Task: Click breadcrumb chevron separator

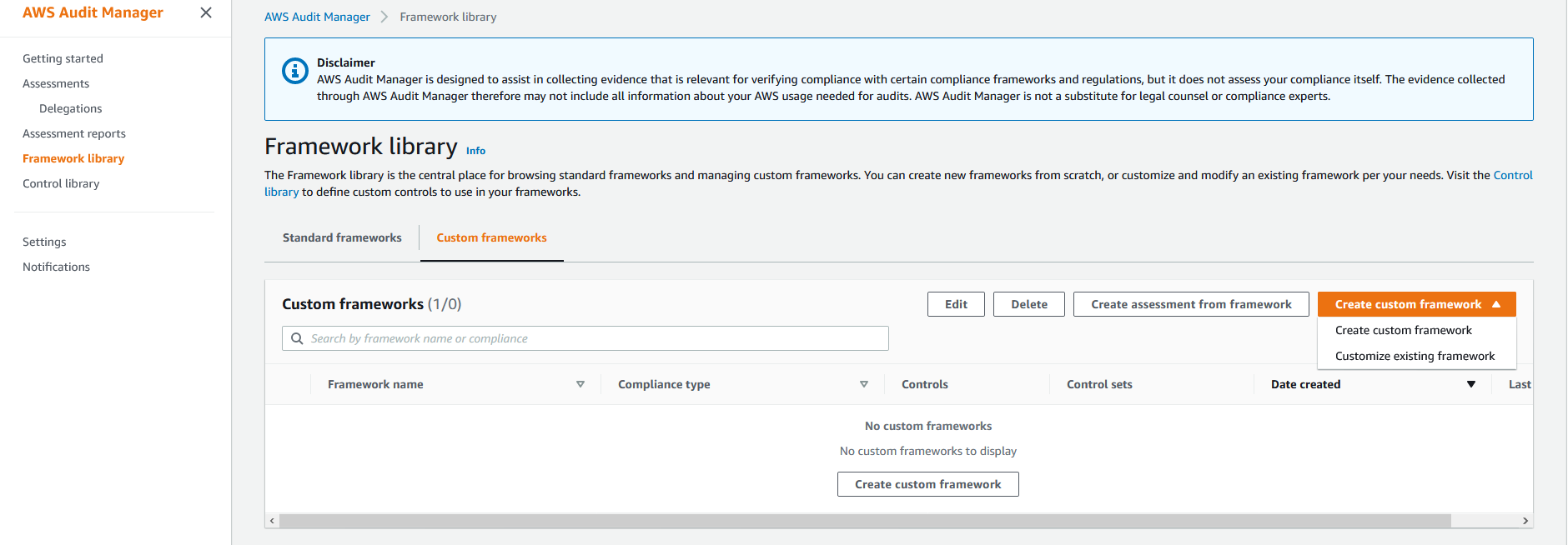Action: [384, 17]
